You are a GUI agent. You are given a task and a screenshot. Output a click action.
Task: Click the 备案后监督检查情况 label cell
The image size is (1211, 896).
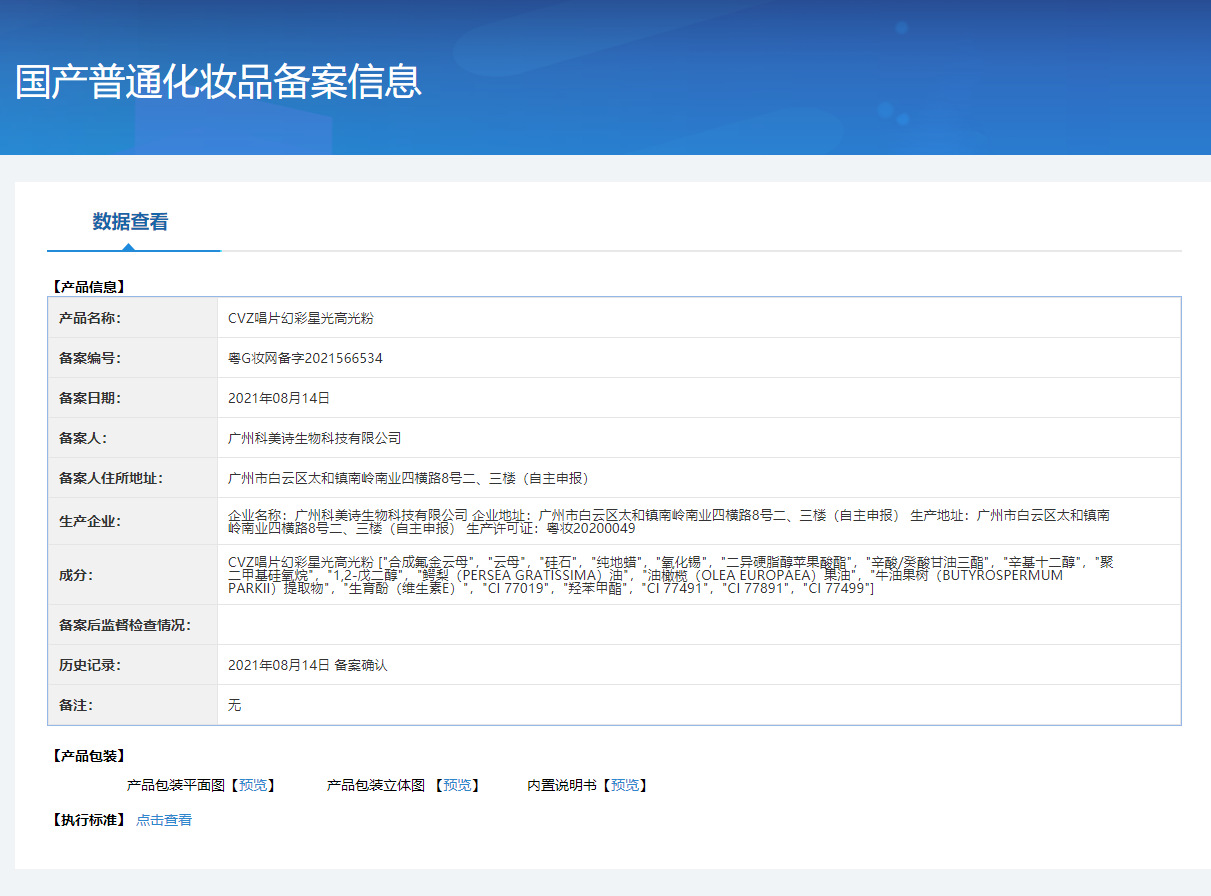133,625
